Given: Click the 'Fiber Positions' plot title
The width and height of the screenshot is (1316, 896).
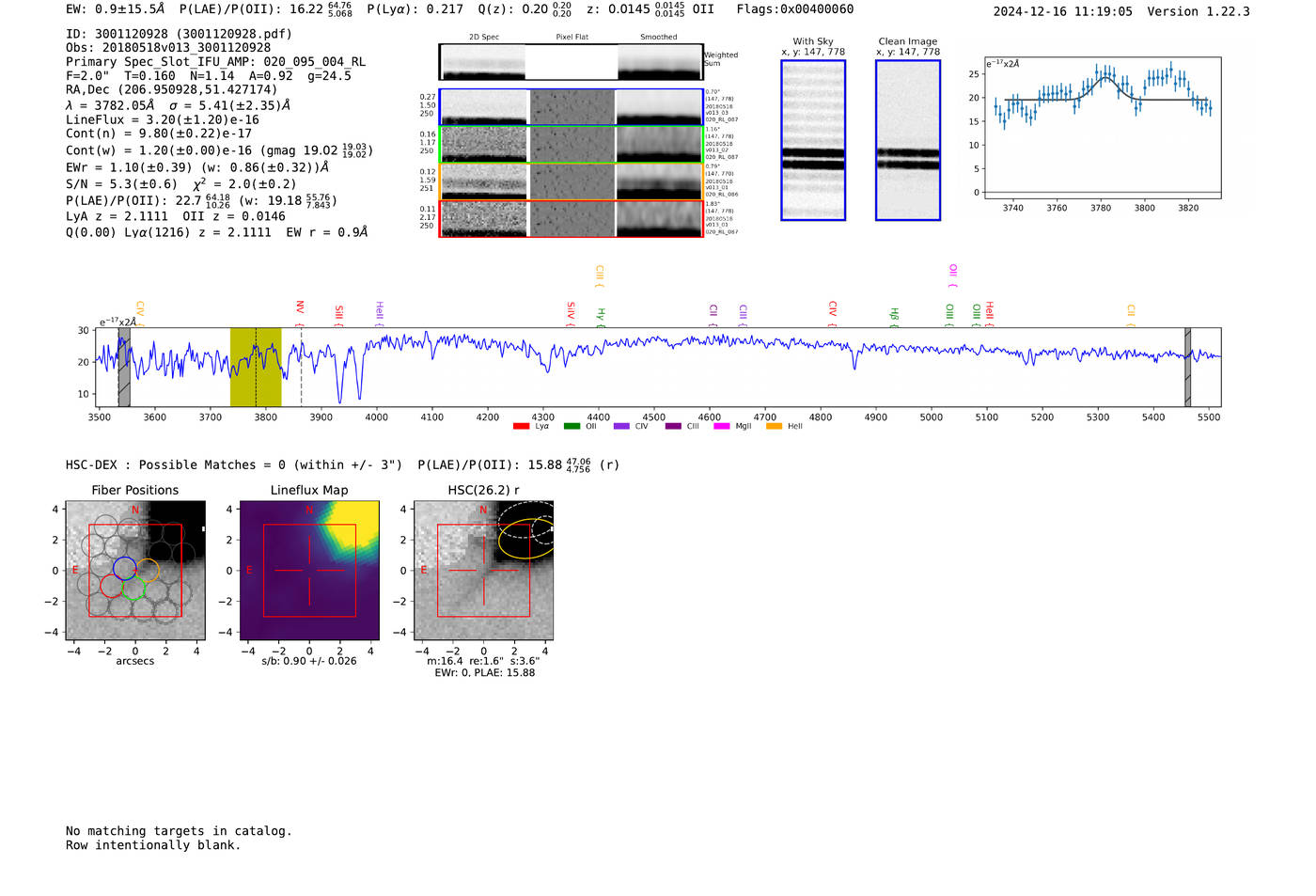Looking at the screenshot, I should 135,490.
